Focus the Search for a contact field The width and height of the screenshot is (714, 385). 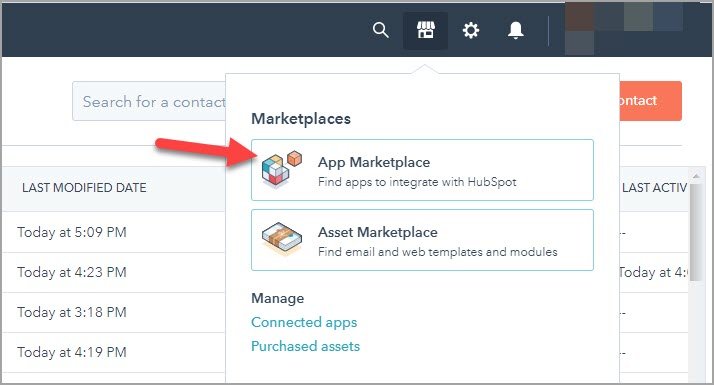pos(149,101)
